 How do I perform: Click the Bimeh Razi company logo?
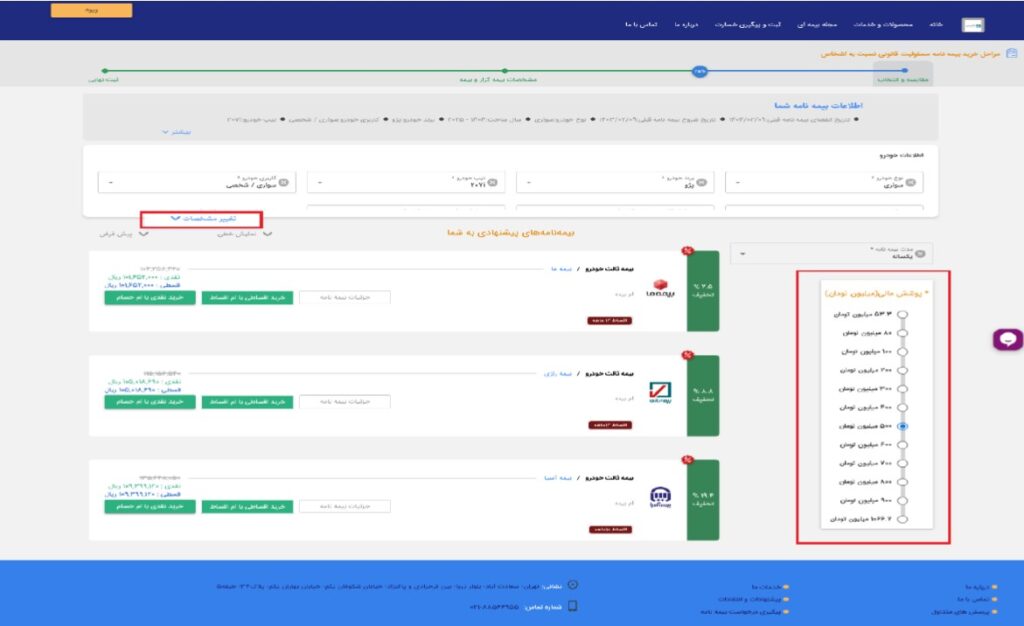click(661, 393)
